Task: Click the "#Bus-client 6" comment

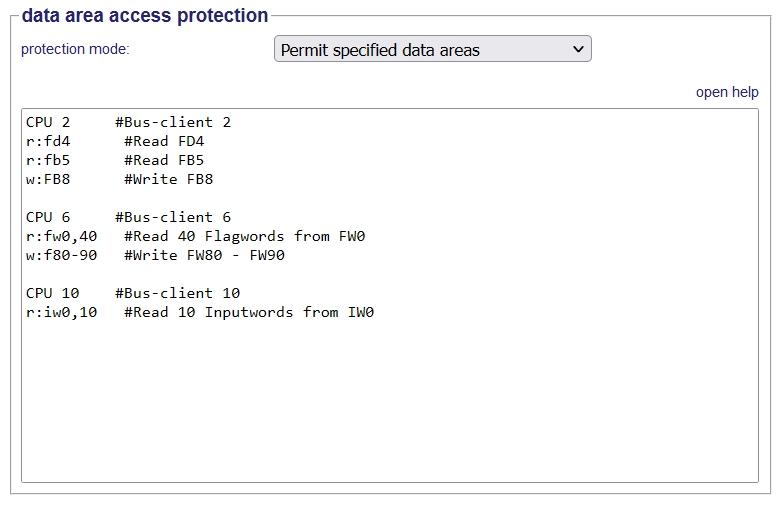Action: pos(173,217)
